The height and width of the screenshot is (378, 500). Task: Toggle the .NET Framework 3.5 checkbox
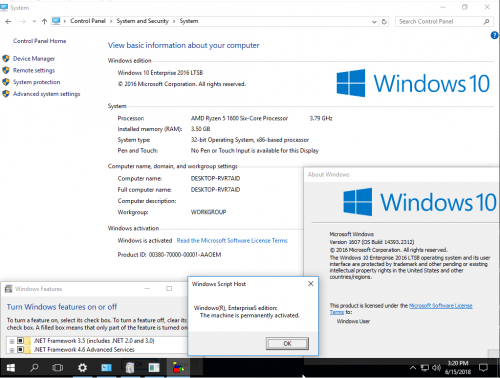pos(20,341)
